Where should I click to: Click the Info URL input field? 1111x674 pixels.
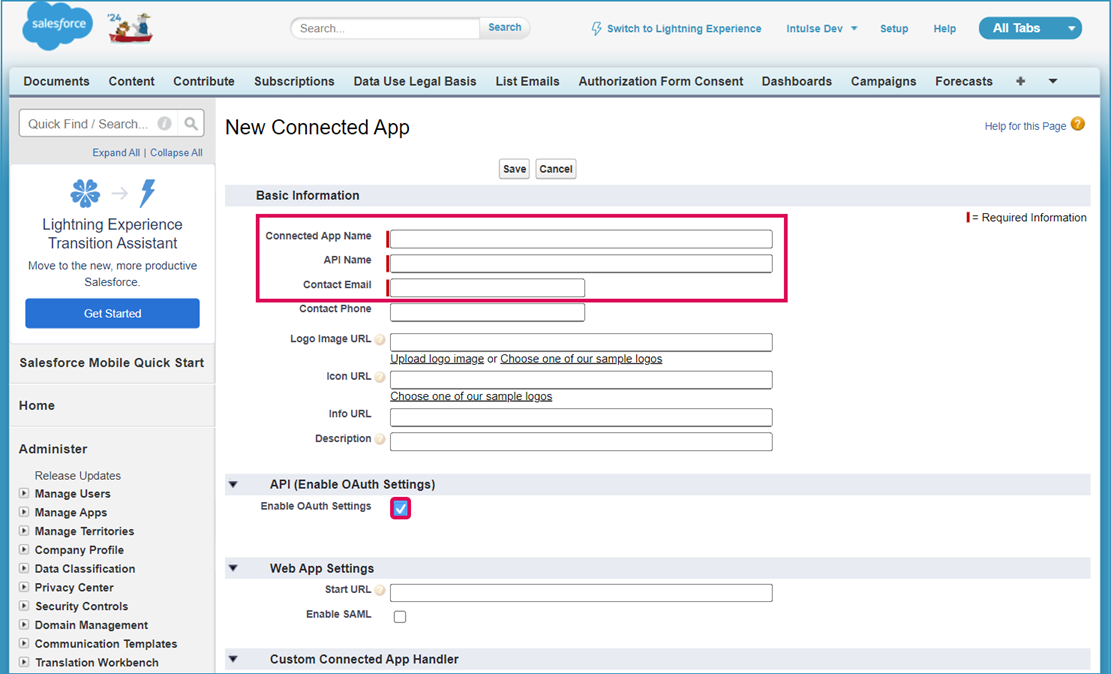pyautogui.click(x=581, y=417)
